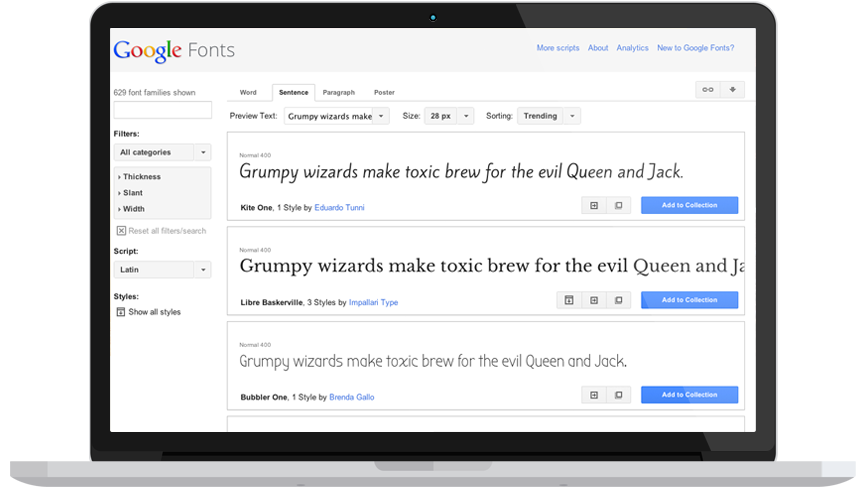Click the download arrow icon button

[x=733, y=89]
